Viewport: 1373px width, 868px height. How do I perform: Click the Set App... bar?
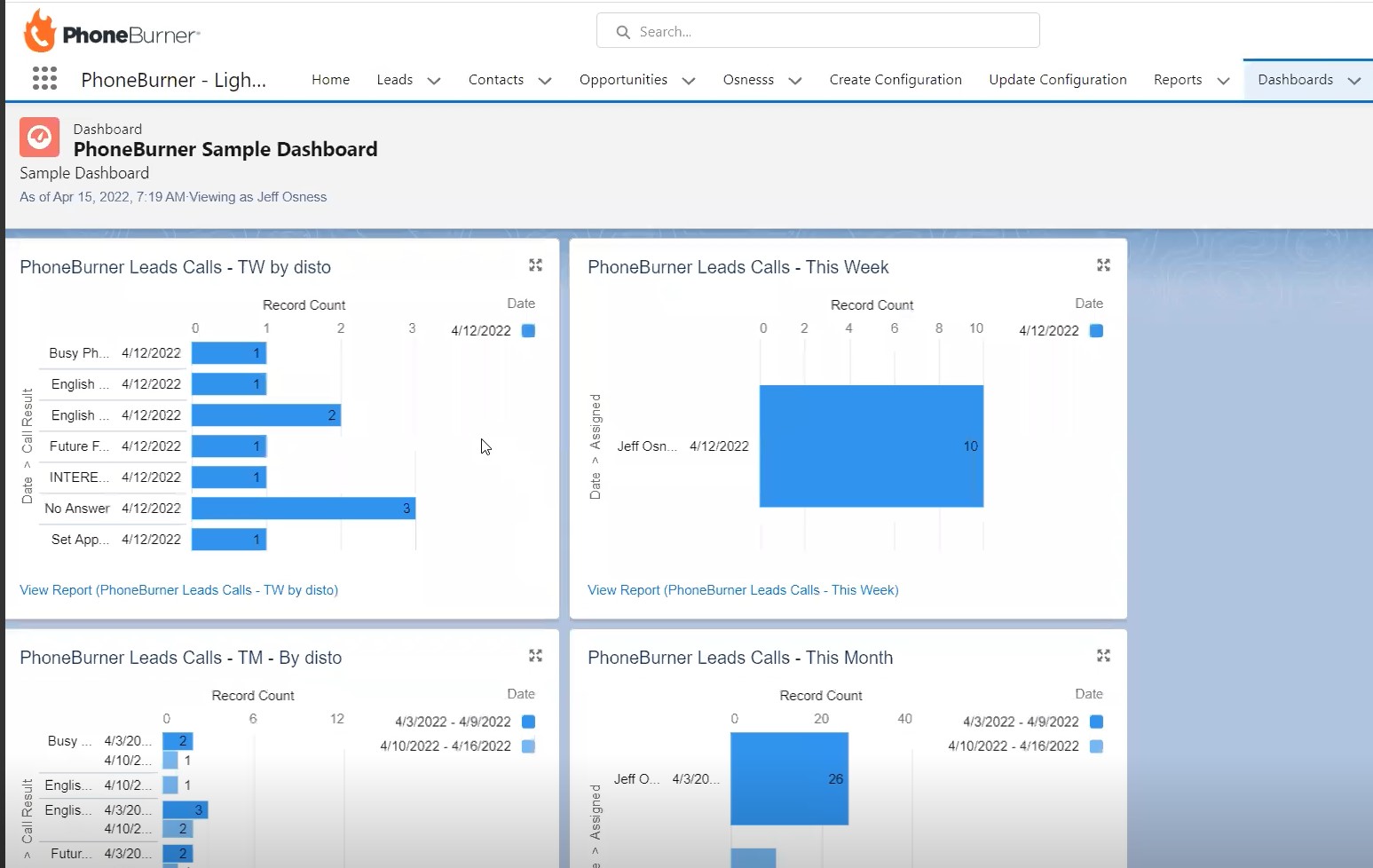(x=229, y=540)
